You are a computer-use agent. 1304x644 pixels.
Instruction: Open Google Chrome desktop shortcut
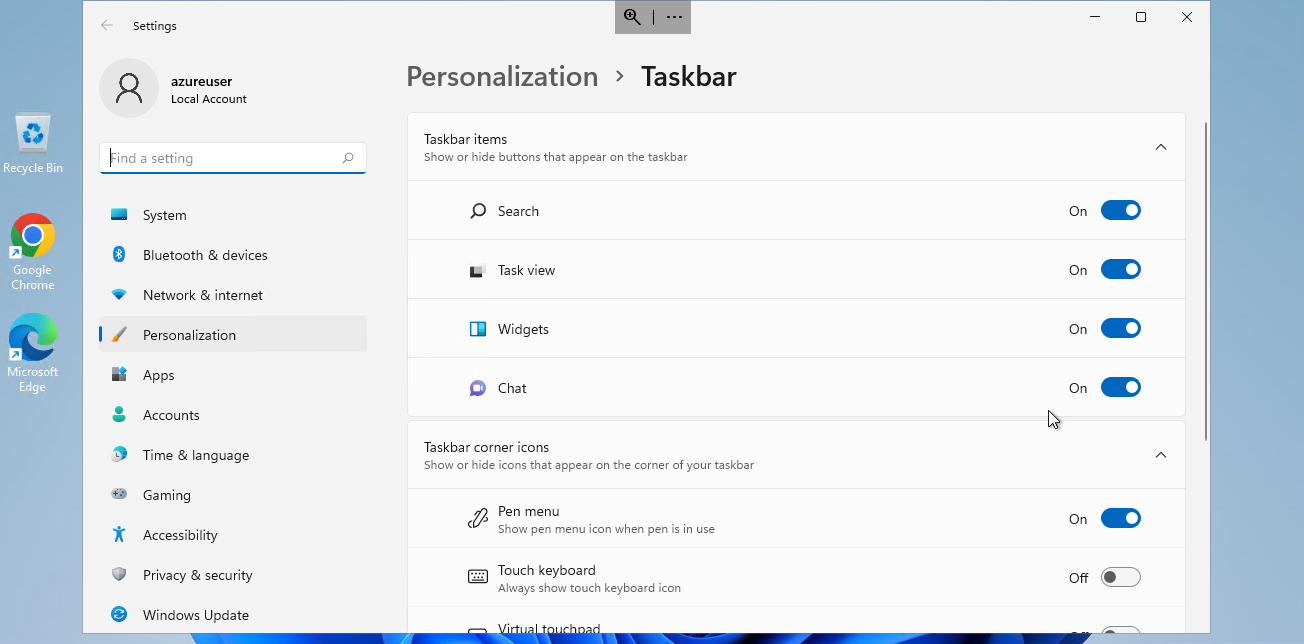[x=33, y=252]
